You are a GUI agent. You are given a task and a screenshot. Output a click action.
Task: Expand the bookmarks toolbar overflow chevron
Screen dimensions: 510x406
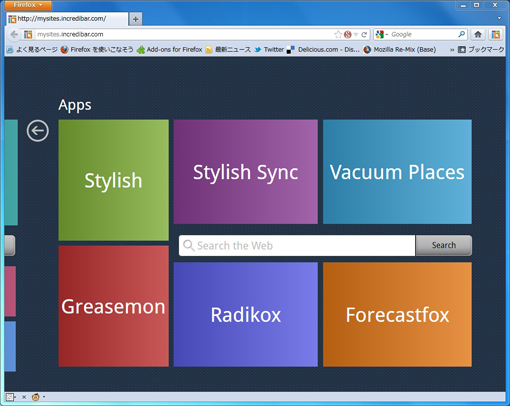tap(452, 50)
